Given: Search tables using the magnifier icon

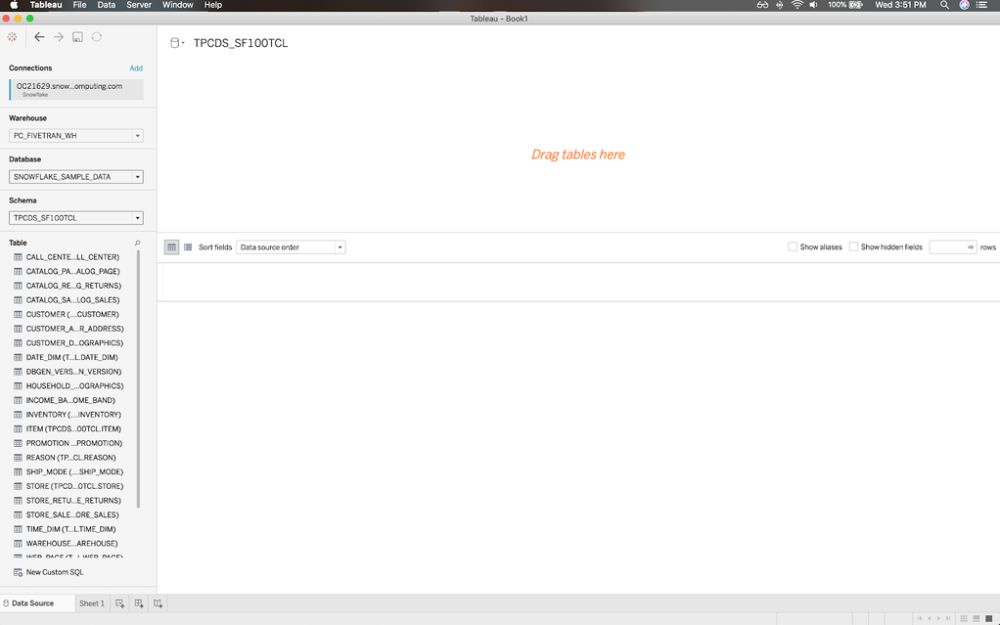Looking at the screenshot, I should click(137, 243).
